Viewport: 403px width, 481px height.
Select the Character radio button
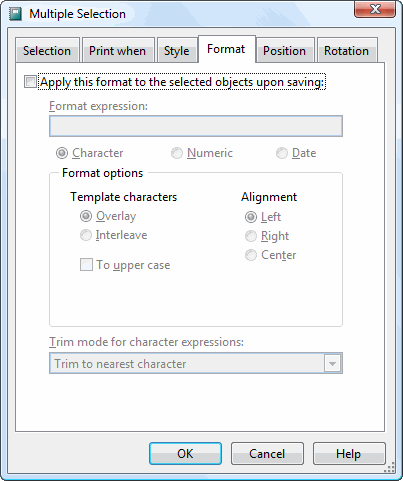(x=62, y=153)
